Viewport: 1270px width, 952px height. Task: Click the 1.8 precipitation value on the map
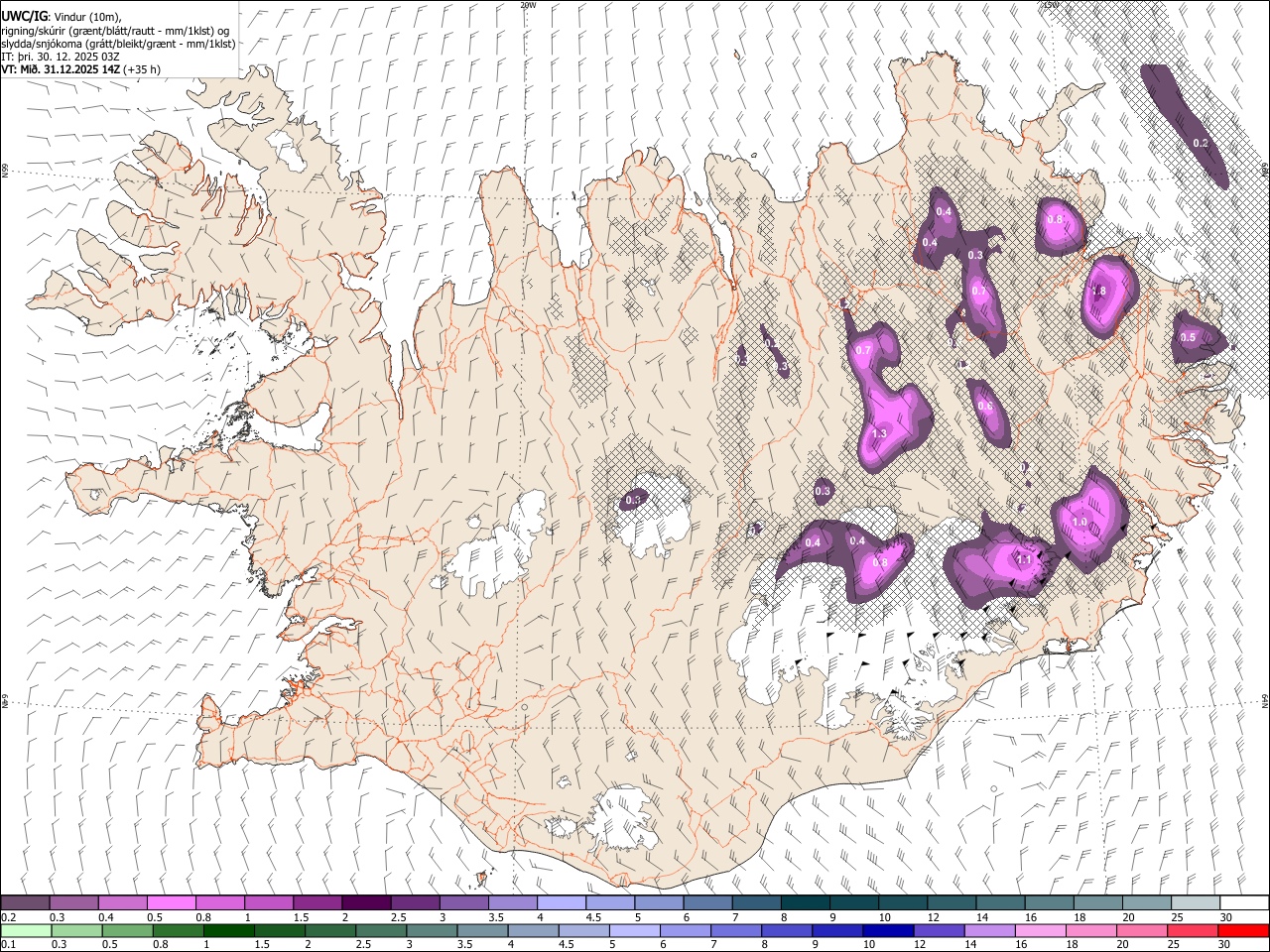click(x=1098, y=292)
